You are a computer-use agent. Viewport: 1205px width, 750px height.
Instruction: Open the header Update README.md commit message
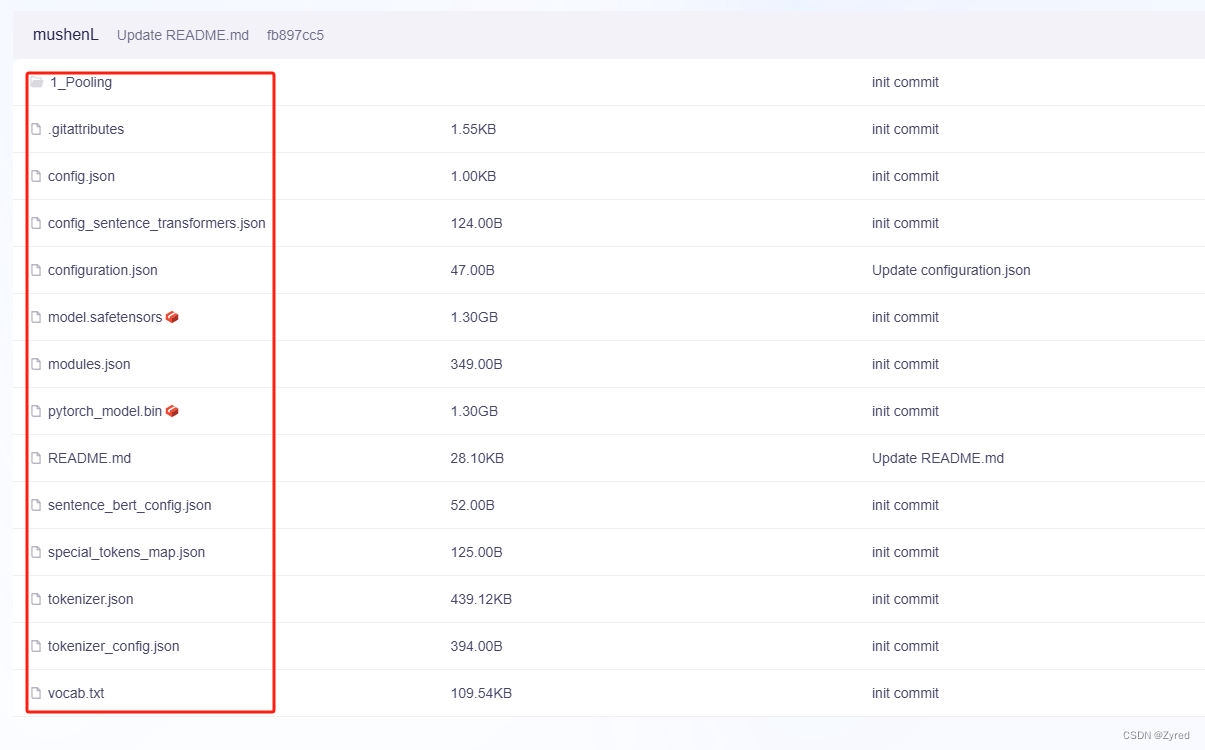pyautogui.click(x=183, y=35)
